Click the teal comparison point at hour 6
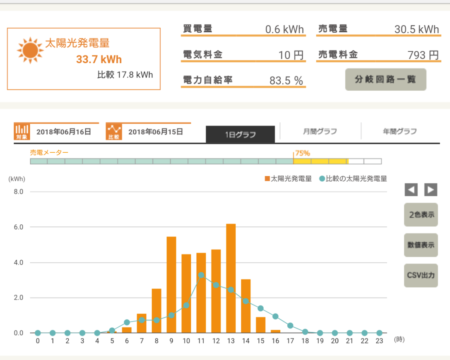This screenshot has height=360, width=450. tap(127, 322)
